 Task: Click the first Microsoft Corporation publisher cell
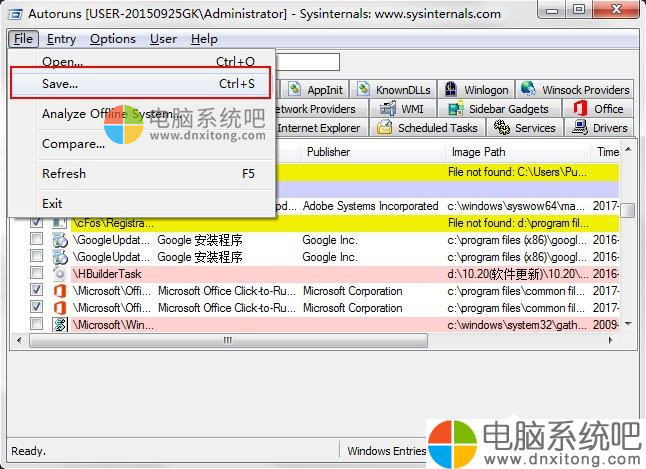coord(352,291)
